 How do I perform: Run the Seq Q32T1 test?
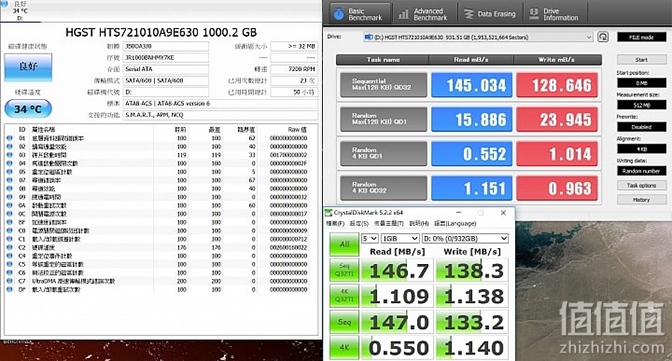(x=344, y=270)
